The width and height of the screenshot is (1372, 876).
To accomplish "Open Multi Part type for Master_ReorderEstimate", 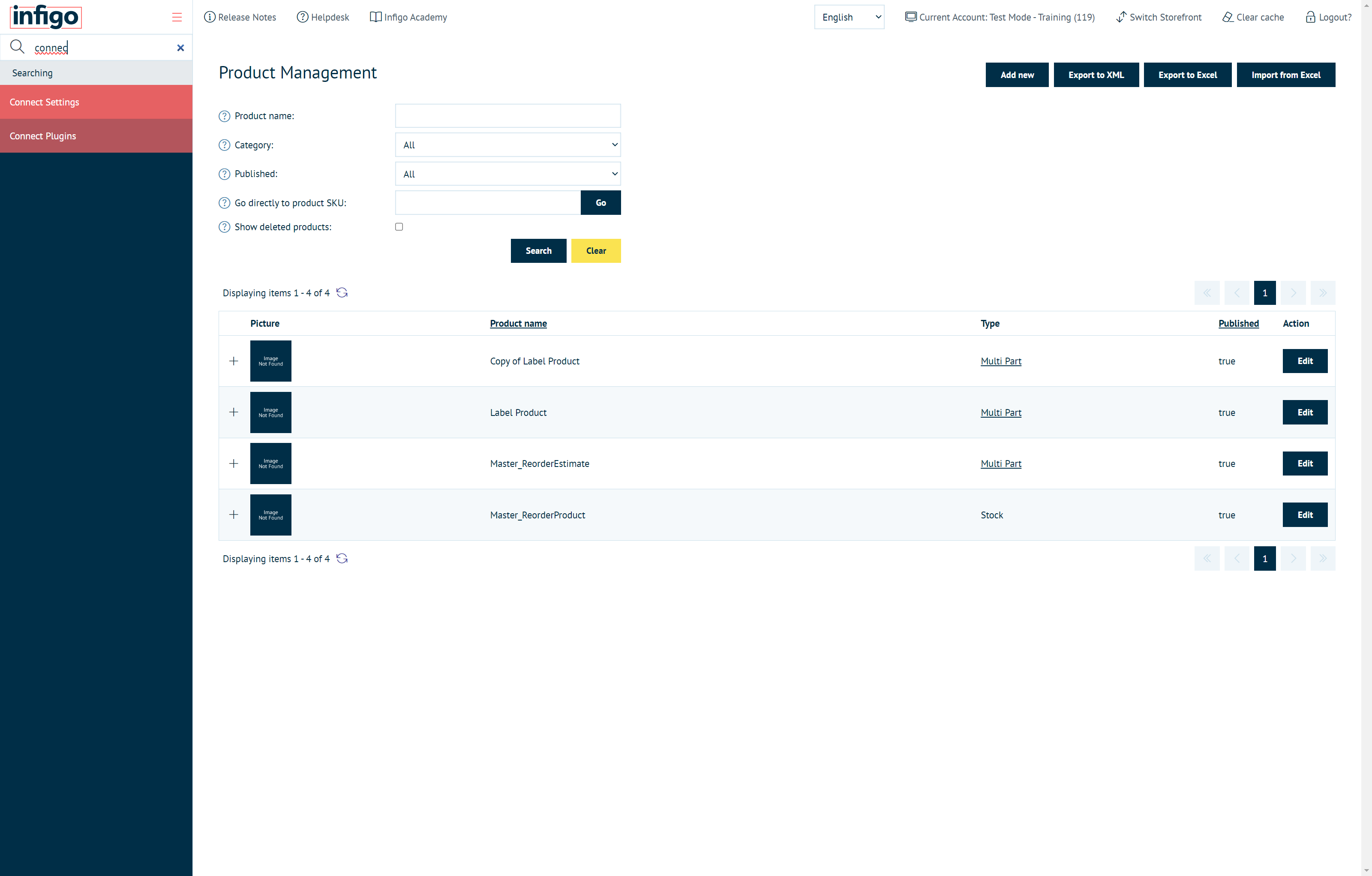I will tap(1001, 464).
